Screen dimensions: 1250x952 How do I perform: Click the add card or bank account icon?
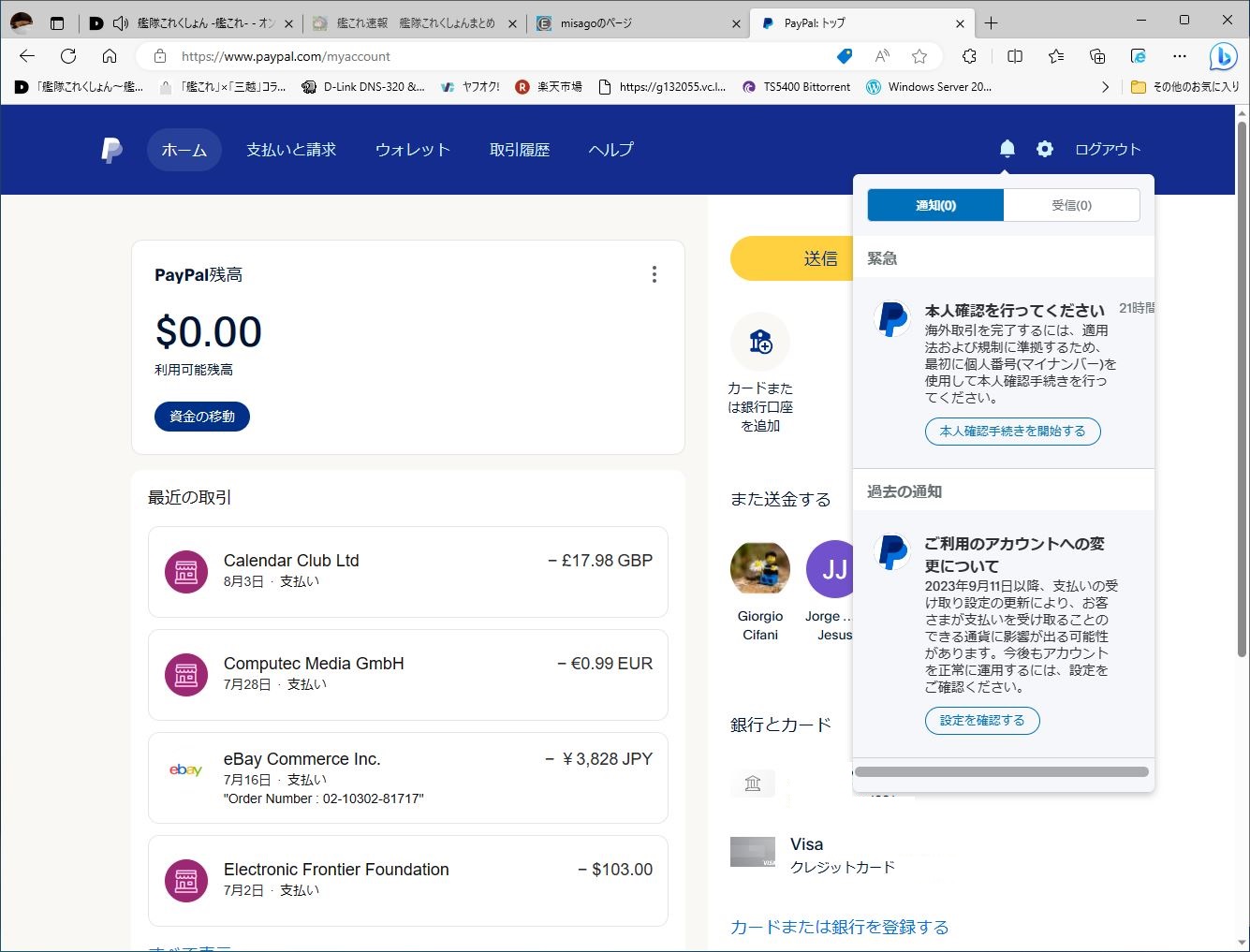tap(760, 342)
